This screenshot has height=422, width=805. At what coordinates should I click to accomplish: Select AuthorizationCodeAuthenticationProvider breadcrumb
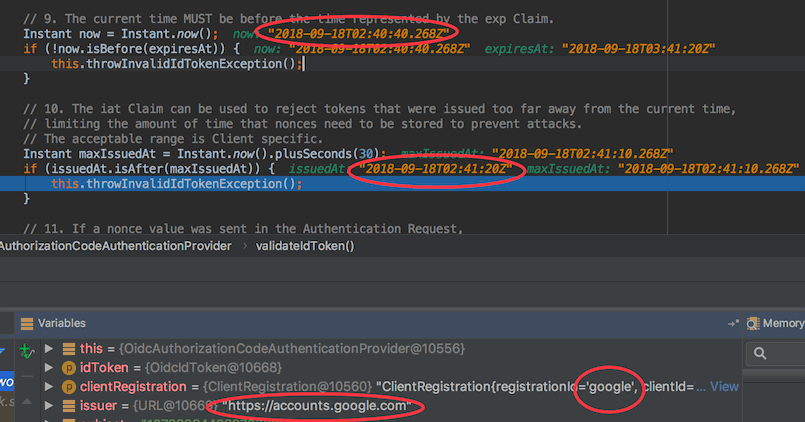click(x=115, y=245)
